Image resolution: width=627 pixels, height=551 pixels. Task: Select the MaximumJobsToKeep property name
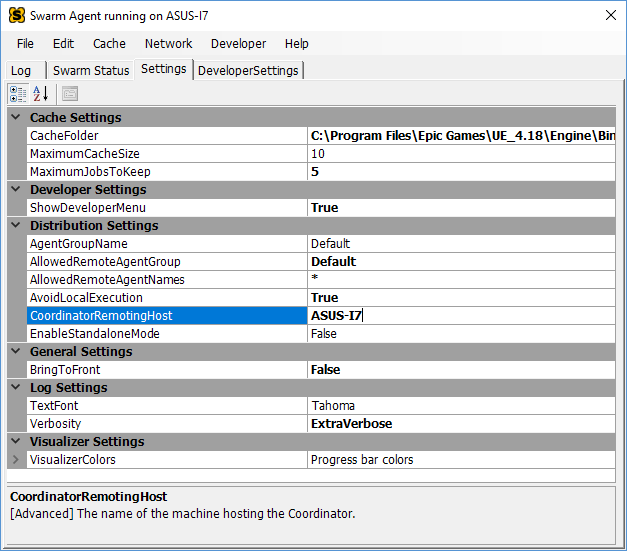(x=167, y=172)
